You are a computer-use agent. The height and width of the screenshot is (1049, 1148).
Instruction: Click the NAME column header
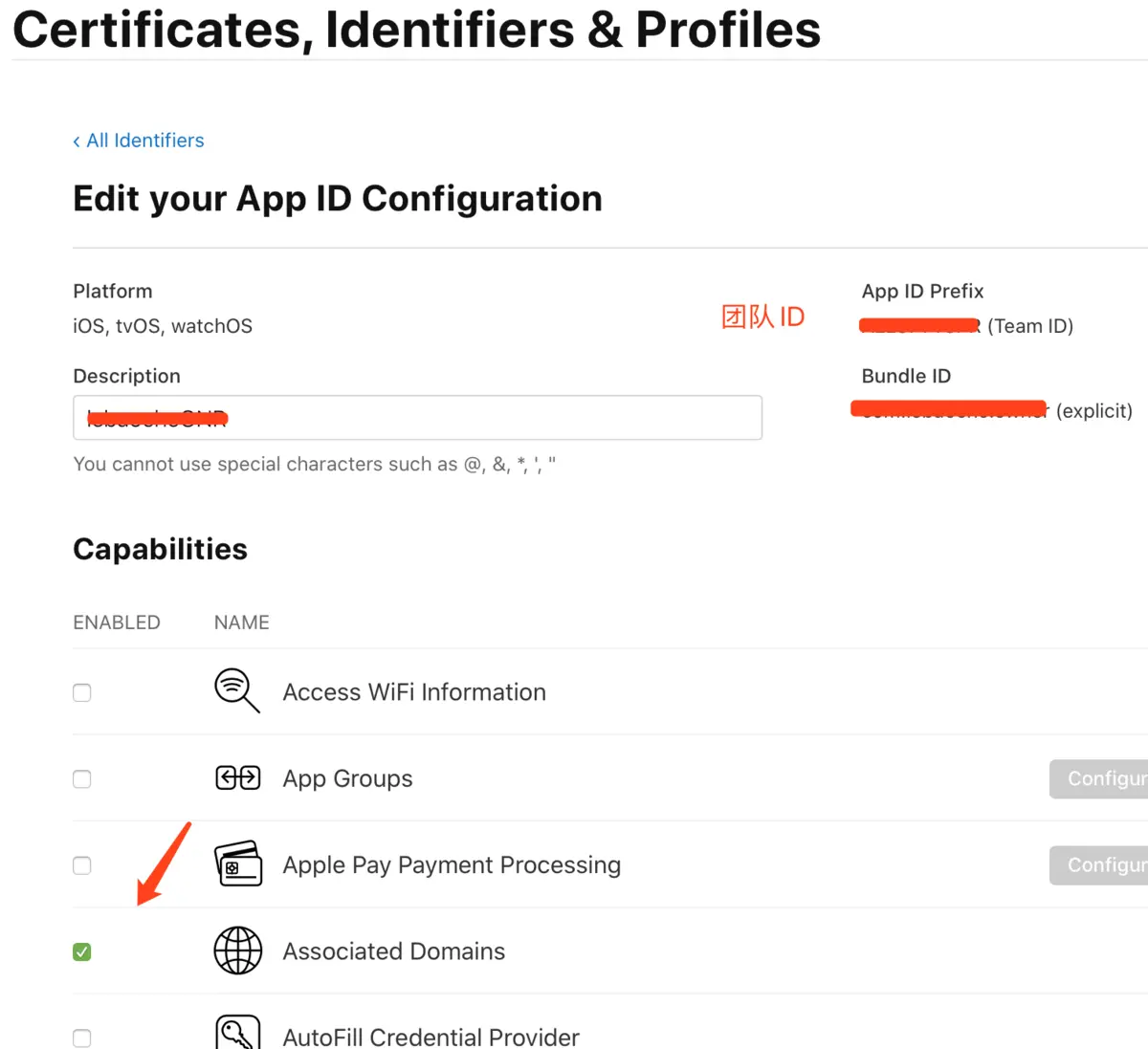pyautogui.click(x=241, y=623)
